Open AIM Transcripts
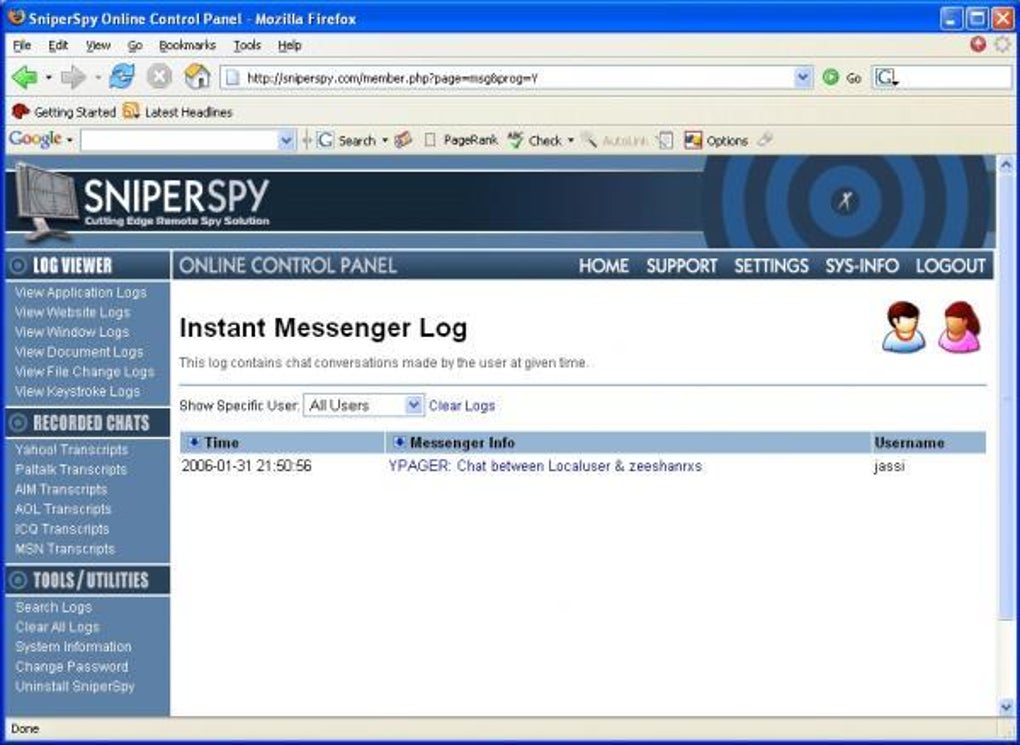 click(61, 489)
